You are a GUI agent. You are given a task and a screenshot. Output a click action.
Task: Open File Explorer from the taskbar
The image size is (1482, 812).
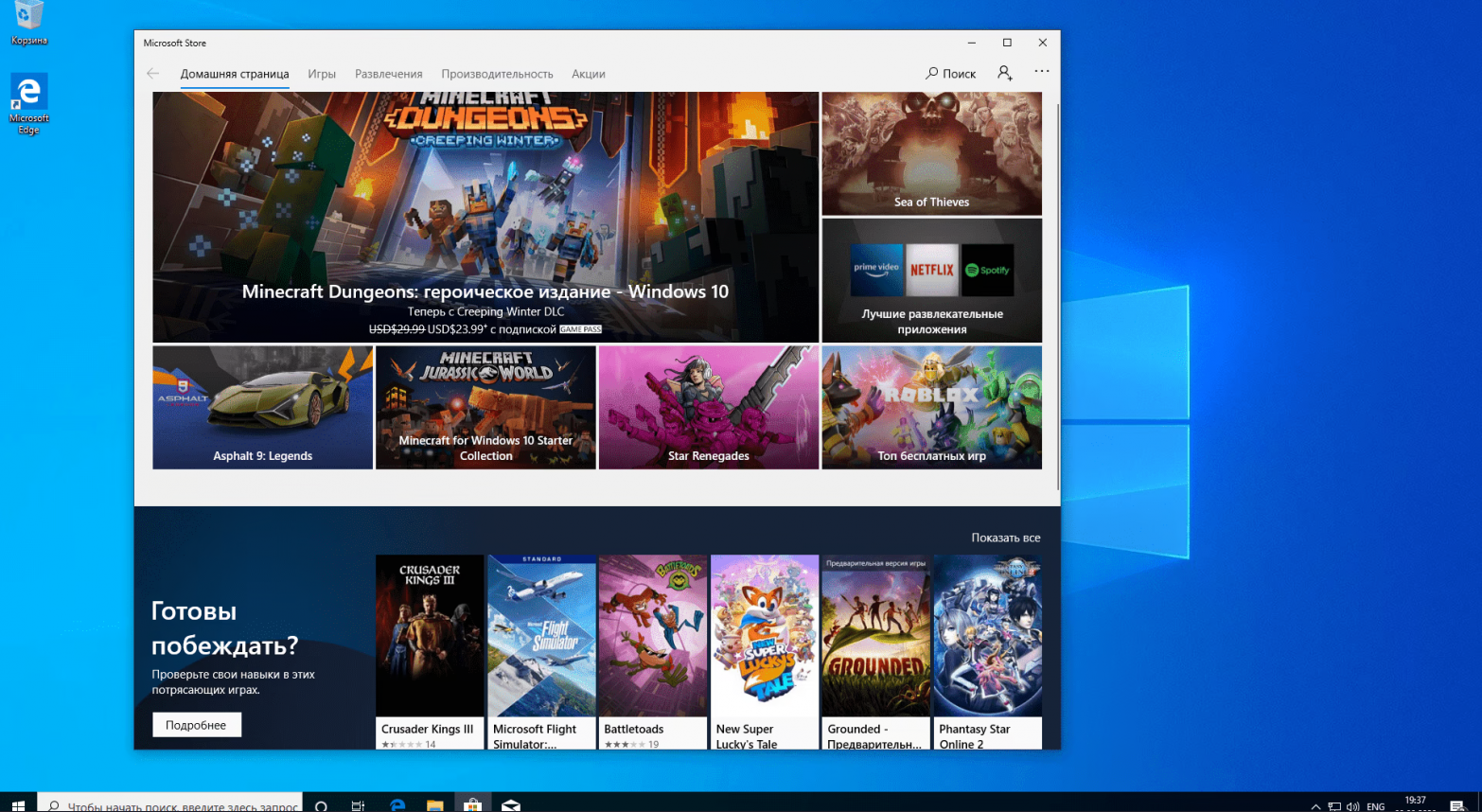(435, 805)
